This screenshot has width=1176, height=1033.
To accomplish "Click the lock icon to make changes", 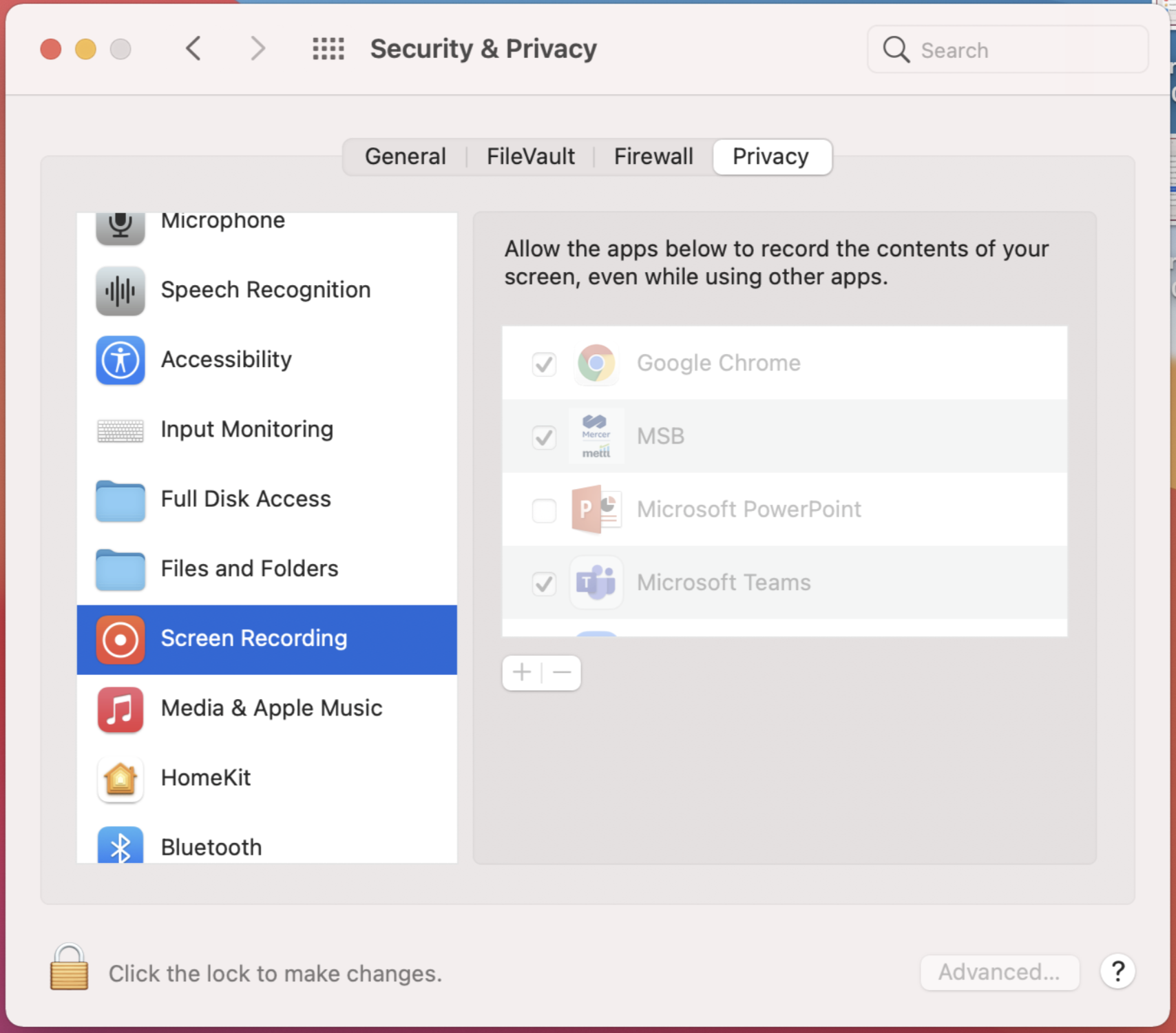I will (69, 968).
